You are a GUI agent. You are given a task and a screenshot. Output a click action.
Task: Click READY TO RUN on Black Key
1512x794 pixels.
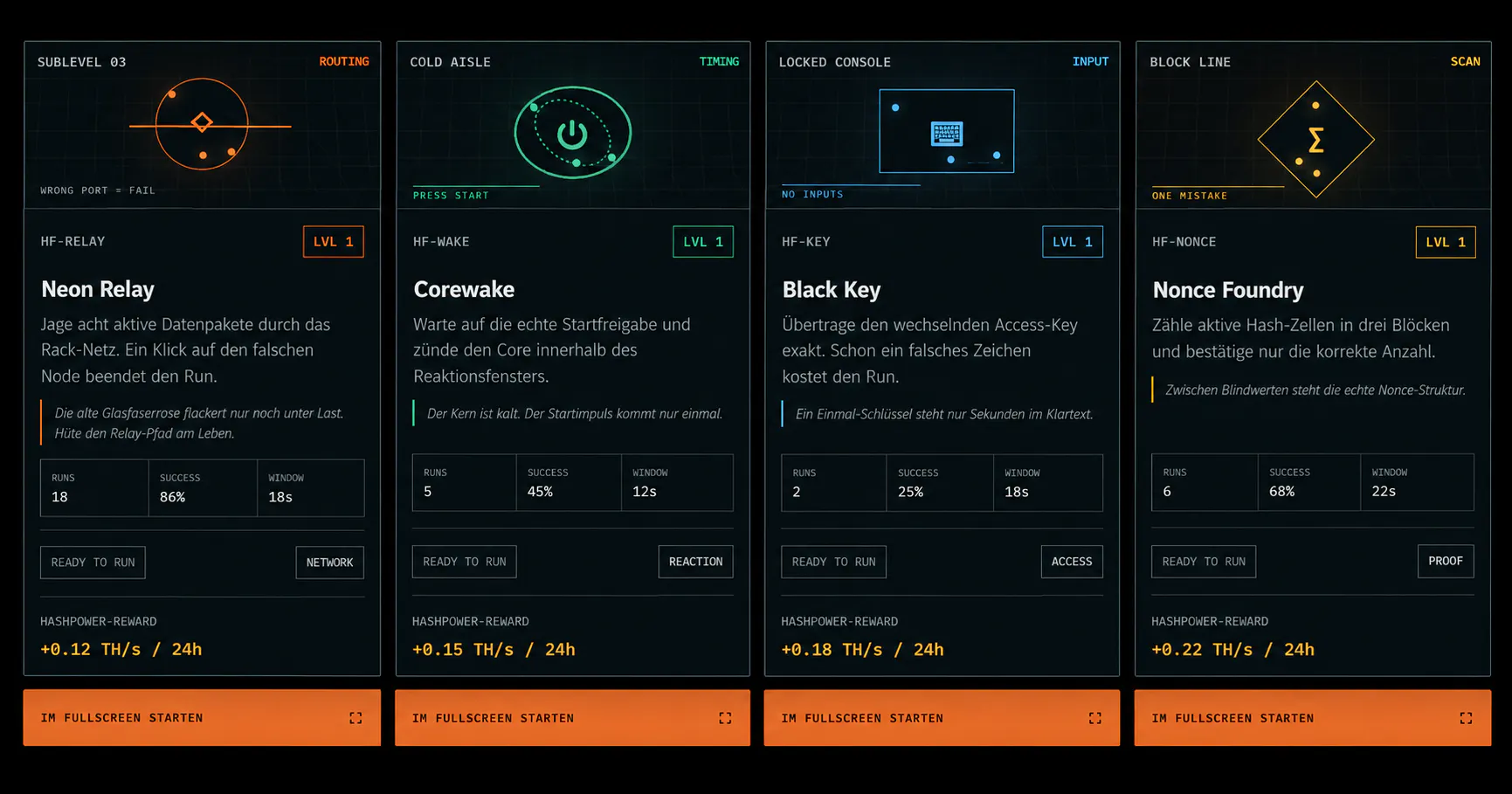tap(833, 562)
